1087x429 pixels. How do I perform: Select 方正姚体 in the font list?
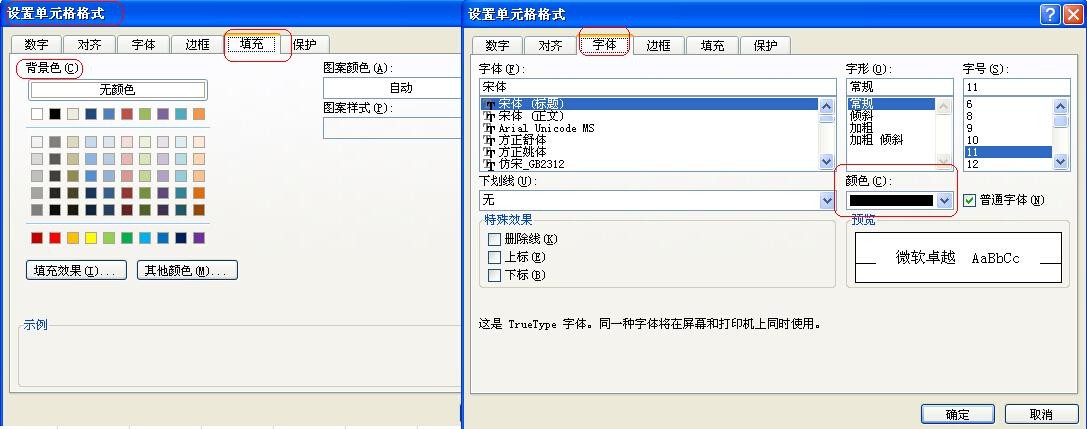pyautogui.click(x=650, y=152)
